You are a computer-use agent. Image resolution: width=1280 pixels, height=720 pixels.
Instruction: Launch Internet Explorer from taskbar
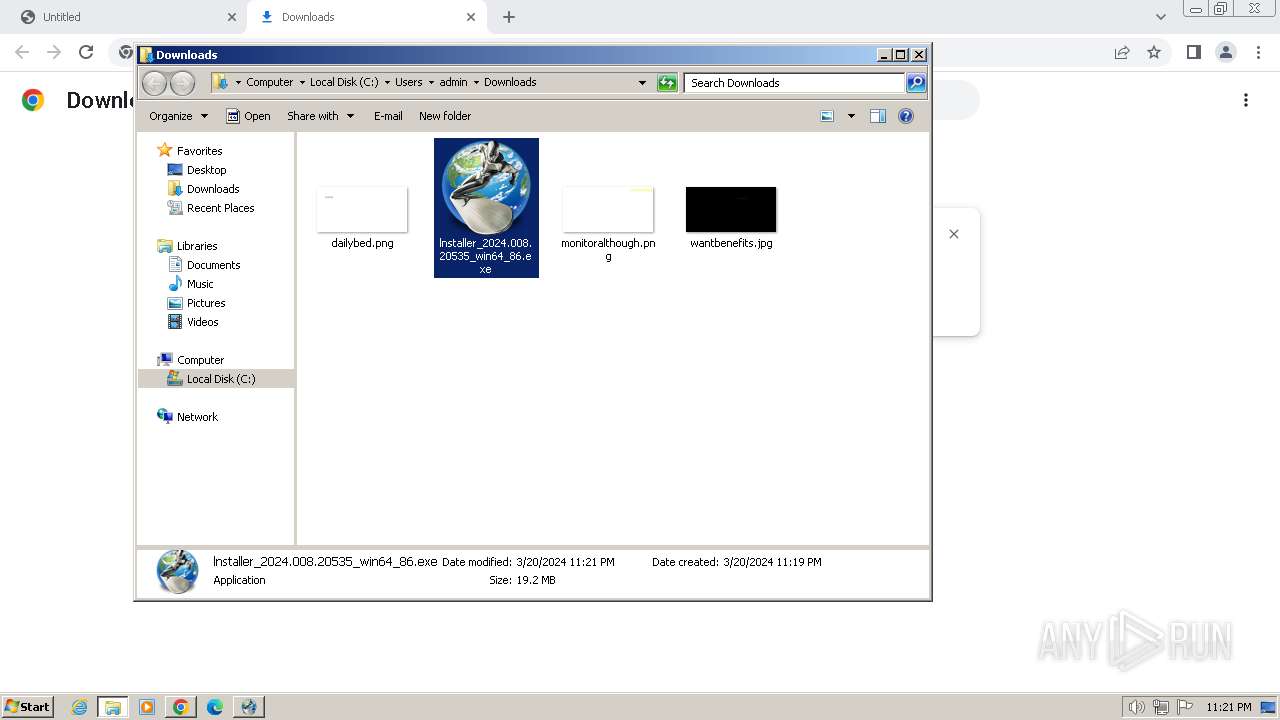[80, 707]
